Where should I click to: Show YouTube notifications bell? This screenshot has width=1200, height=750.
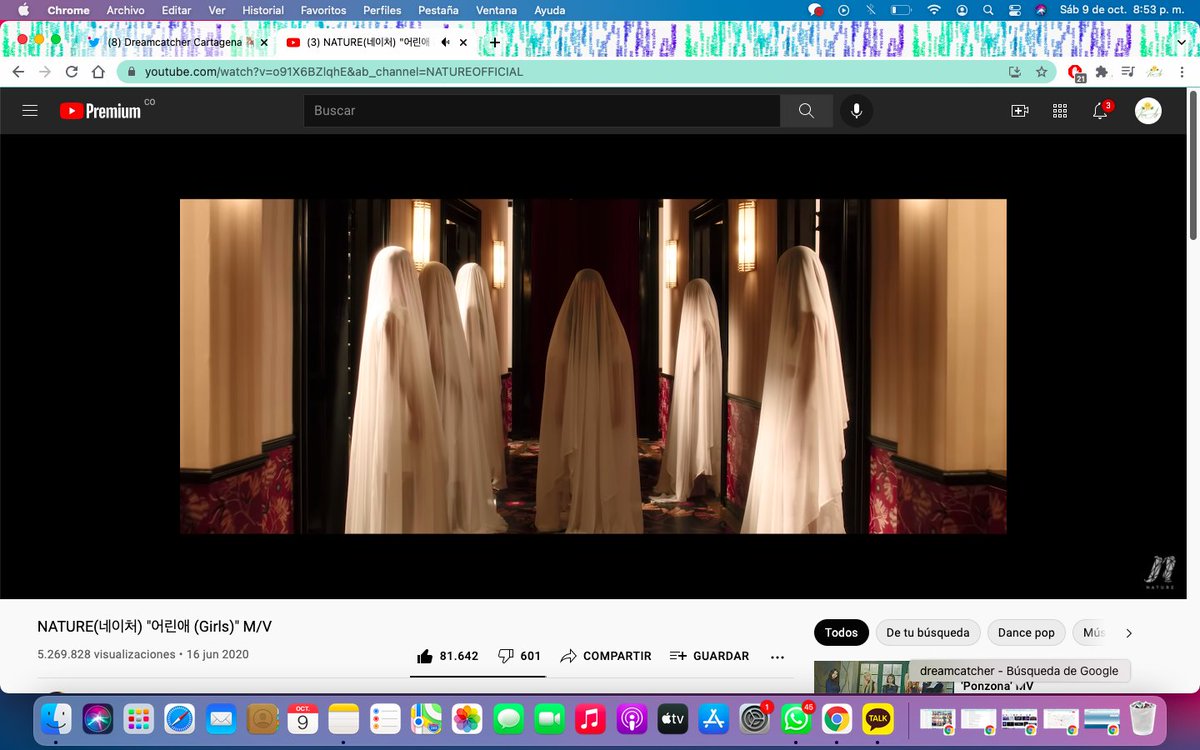1101,111
